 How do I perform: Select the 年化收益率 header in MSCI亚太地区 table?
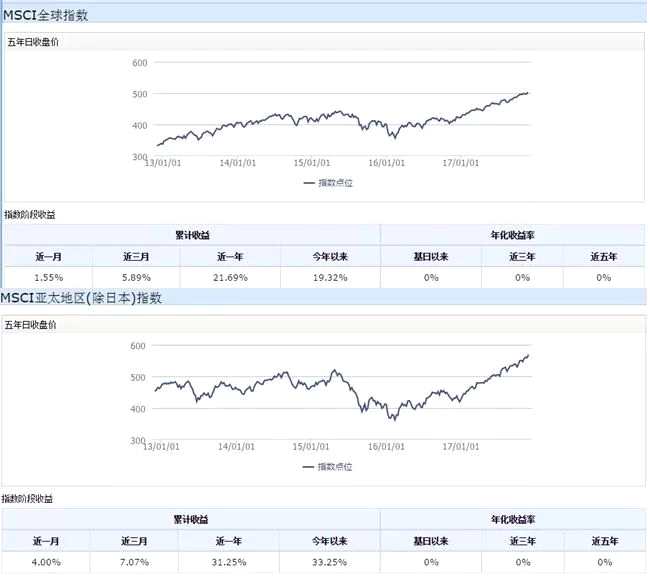(513, 520)
